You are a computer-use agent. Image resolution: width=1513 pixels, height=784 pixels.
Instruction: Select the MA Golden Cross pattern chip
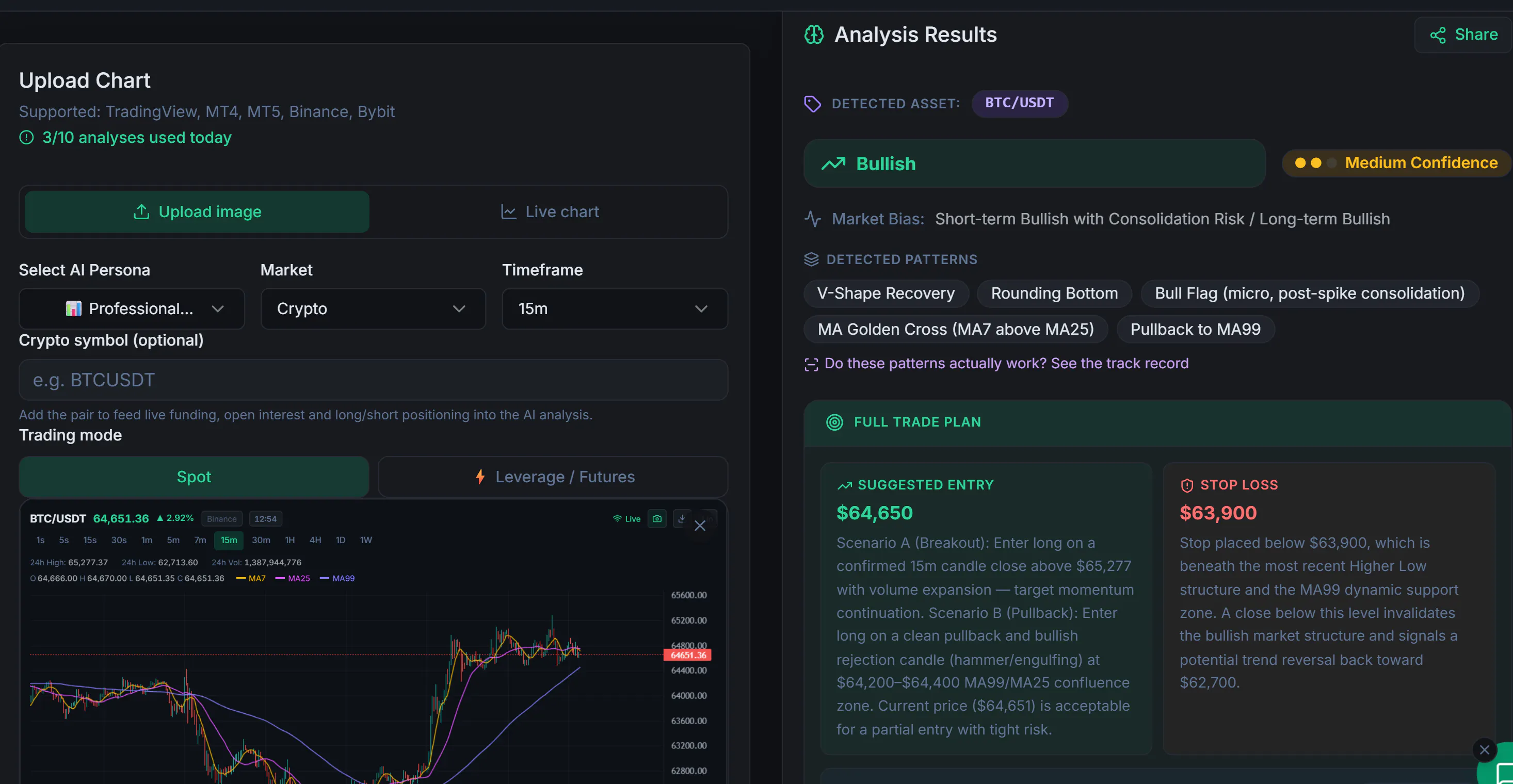pos(956,330)
